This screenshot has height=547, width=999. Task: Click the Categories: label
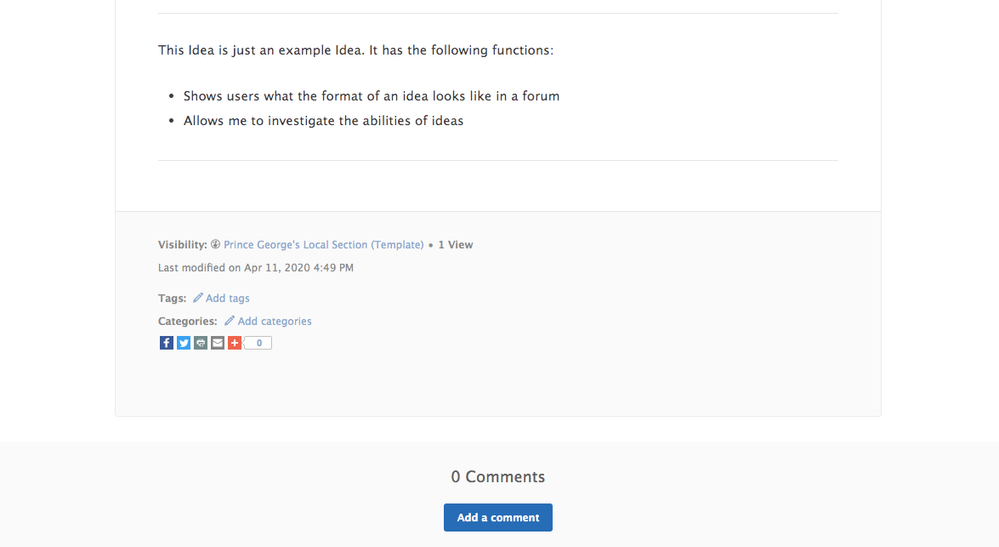coord(187,321)
